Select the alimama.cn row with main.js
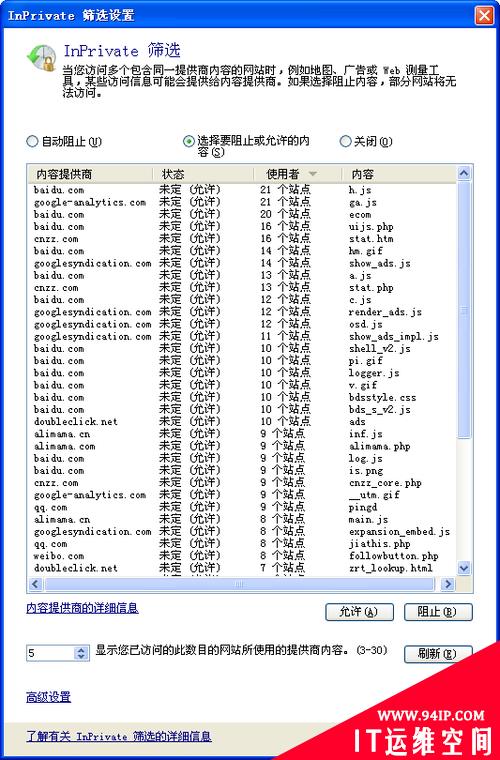The height and width of the screenshot is (760, 500). (x=242, y=520)
